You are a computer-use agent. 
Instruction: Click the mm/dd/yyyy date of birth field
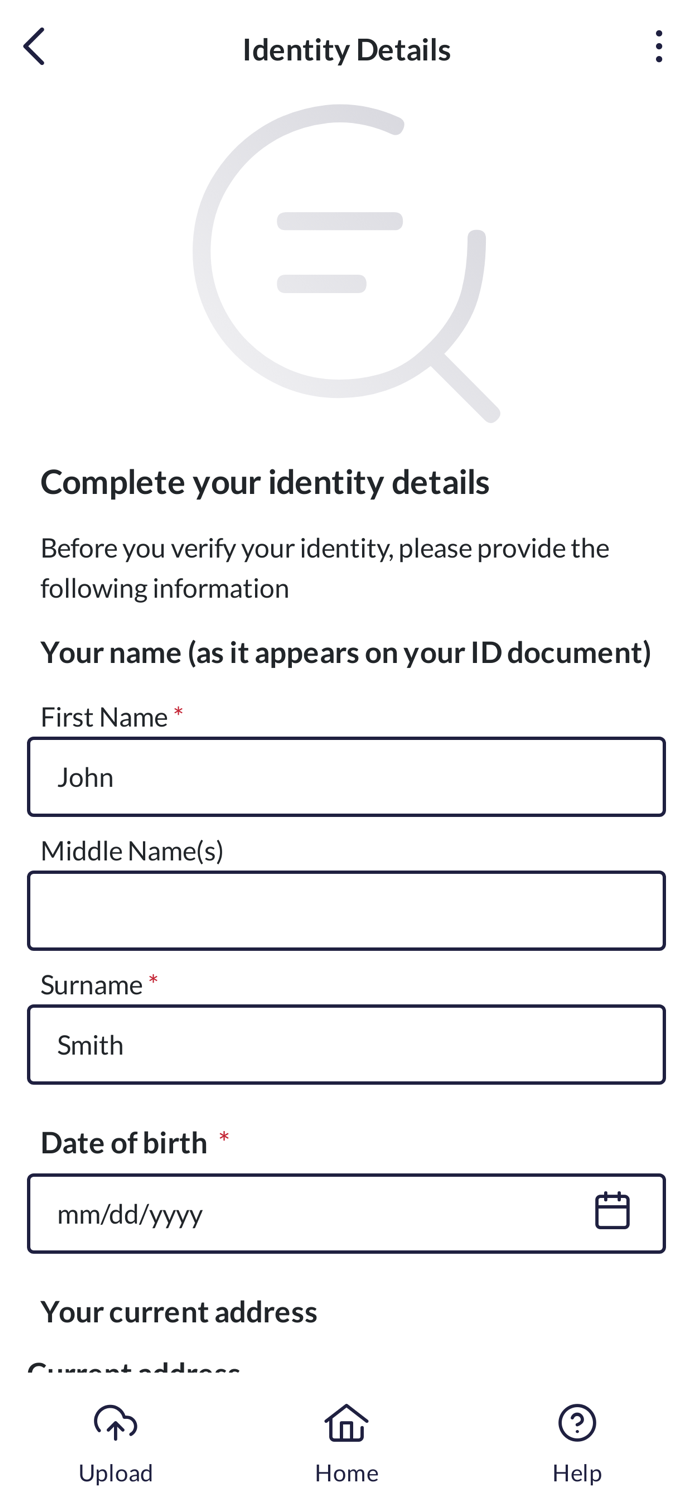346,1213
